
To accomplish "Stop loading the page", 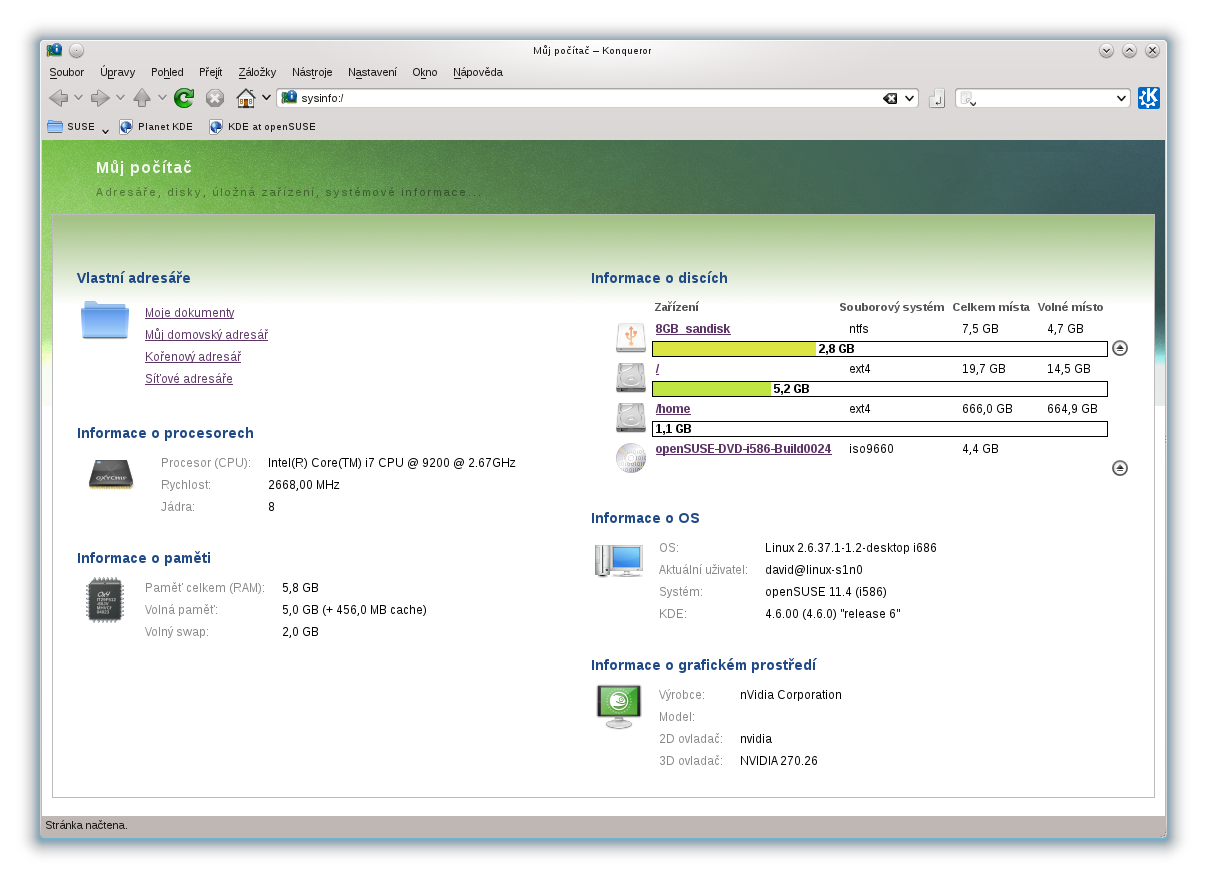I will point(215,98).
